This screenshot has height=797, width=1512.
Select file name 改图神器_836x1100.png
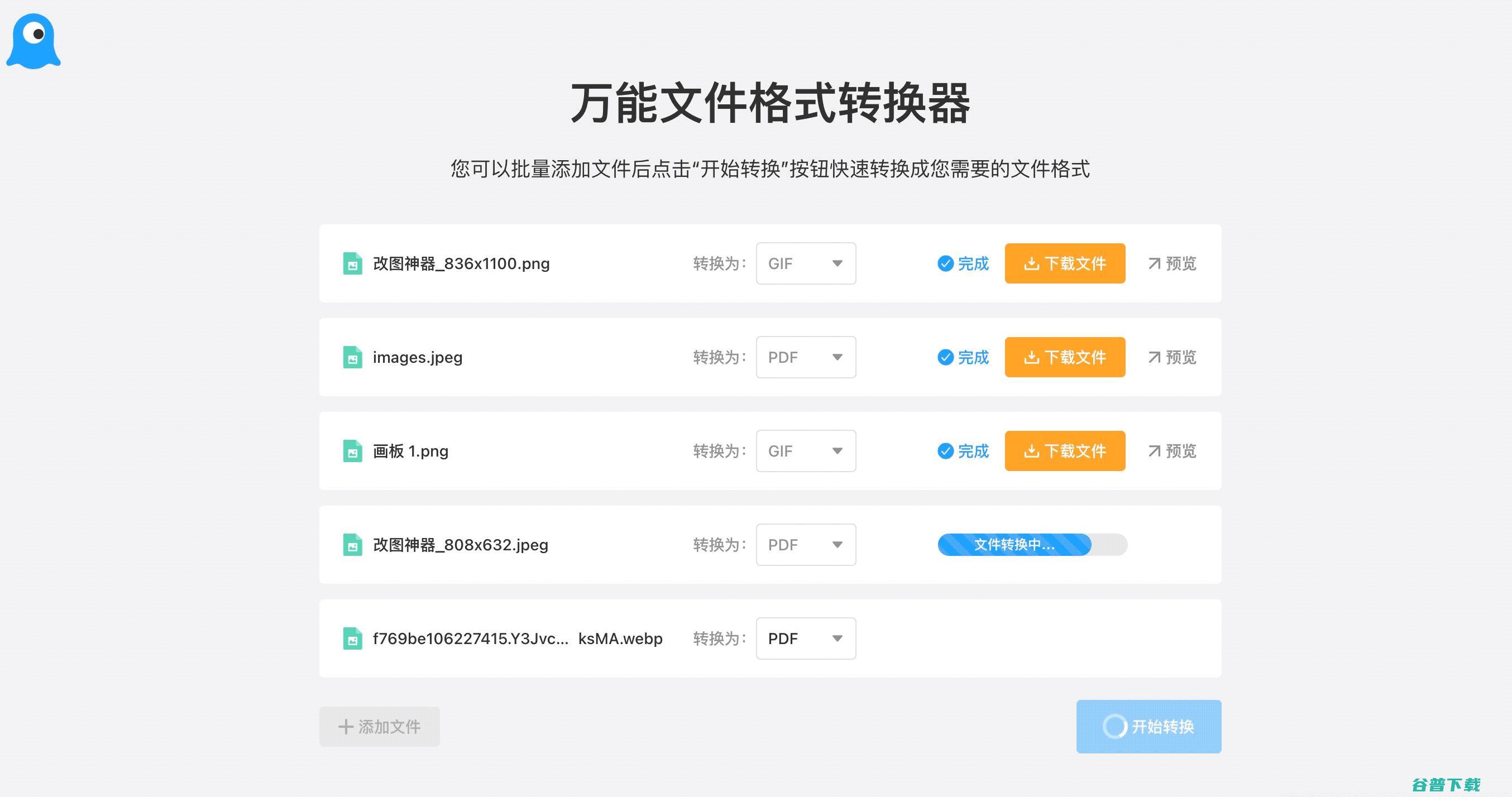[x=461, y=263]
